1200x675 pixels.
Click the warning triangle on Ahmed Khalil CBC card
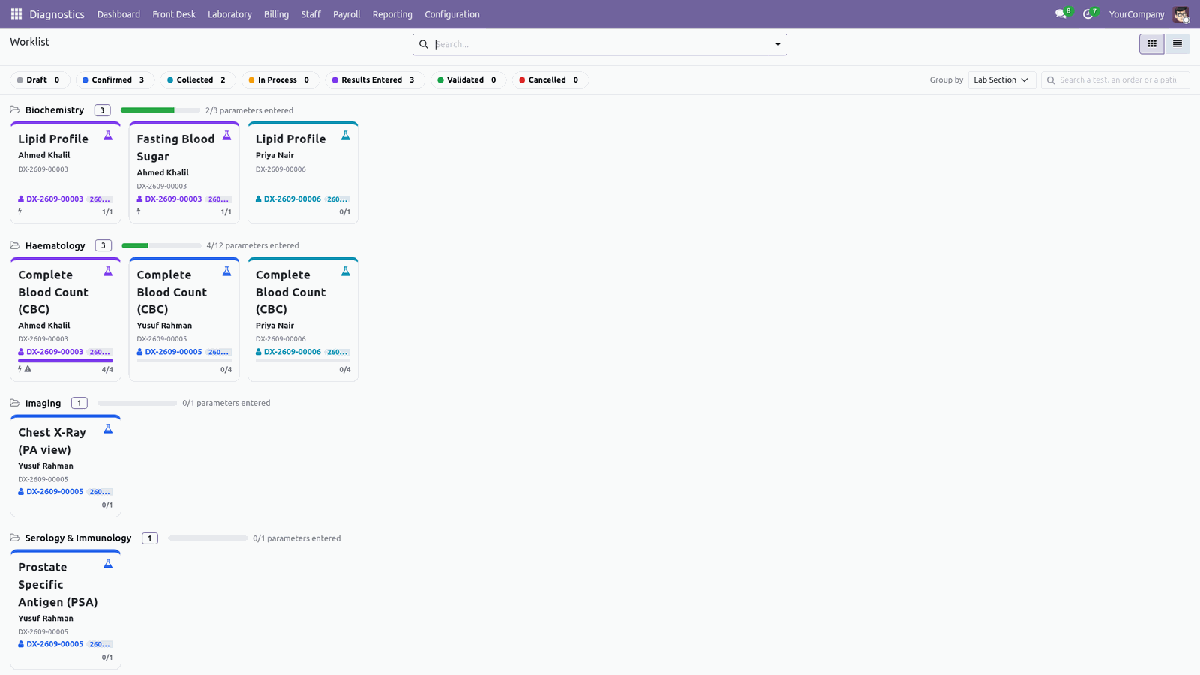[x=28, y=368]
